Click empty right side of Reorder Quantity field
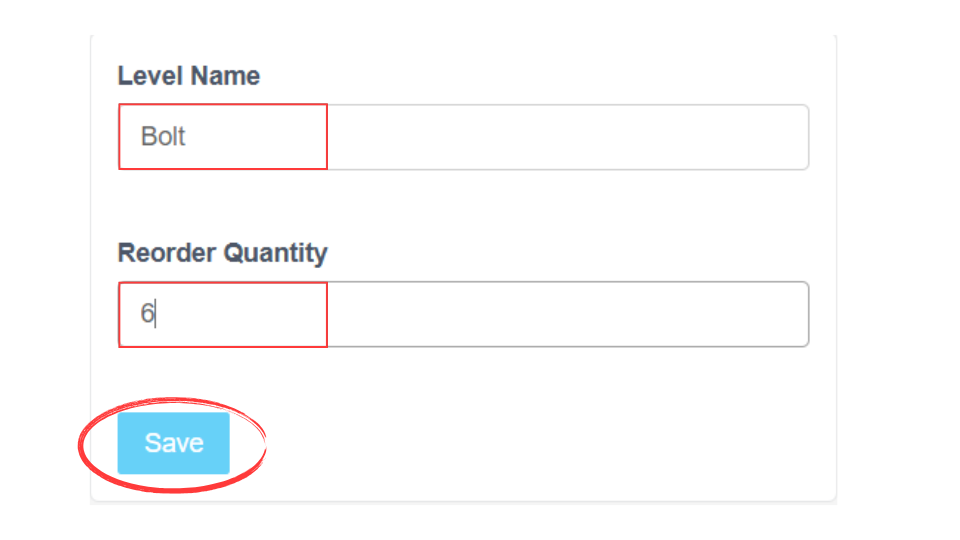Viewport: 960px width, 540px height. click(x=650, y=314)
